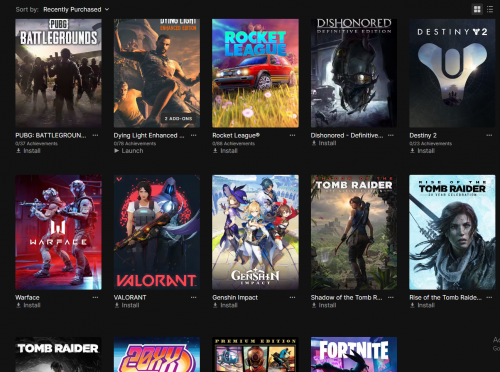Open the Shadow of the Tomb Raider options menu
This screenshot has width=500, height=372.
pyautogui.click(x=391, y=297)
